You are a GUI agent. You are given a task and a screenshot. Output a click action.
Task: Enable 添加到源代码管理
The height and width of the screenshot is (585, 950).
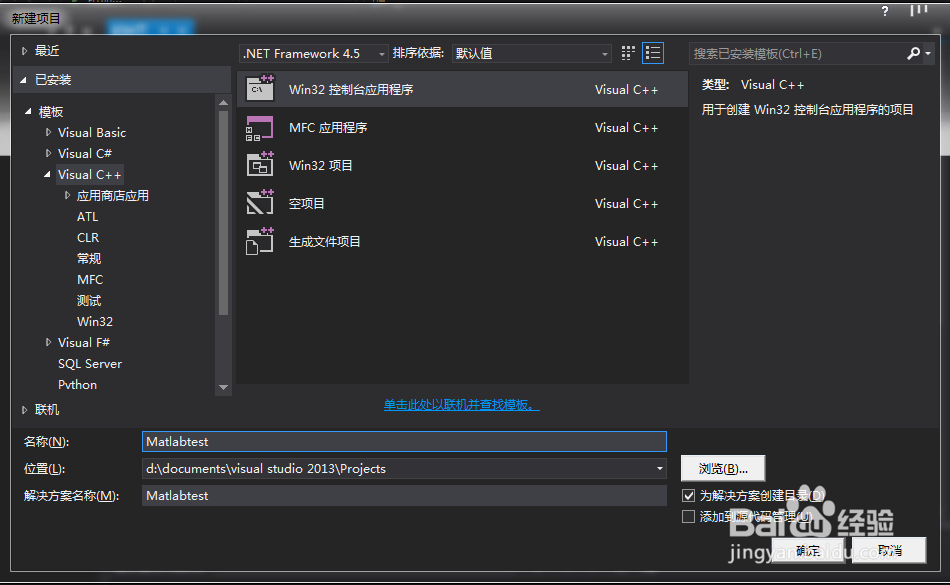click(x=689, y=516)
